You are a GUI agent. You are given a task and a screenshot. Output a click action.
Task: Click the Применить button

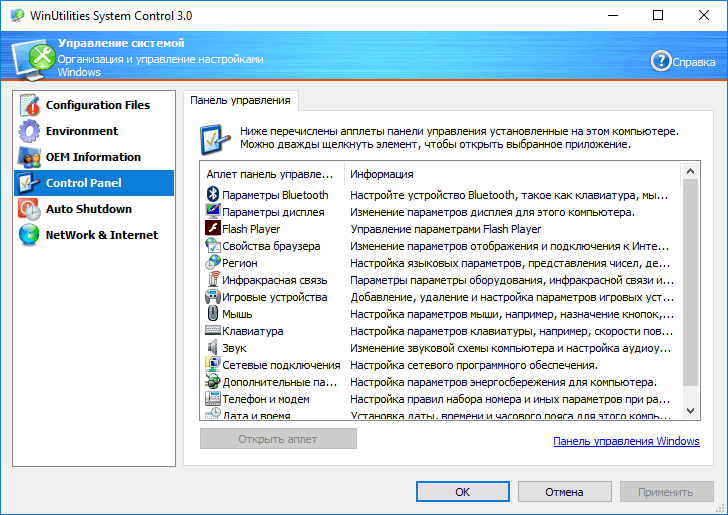667,492
